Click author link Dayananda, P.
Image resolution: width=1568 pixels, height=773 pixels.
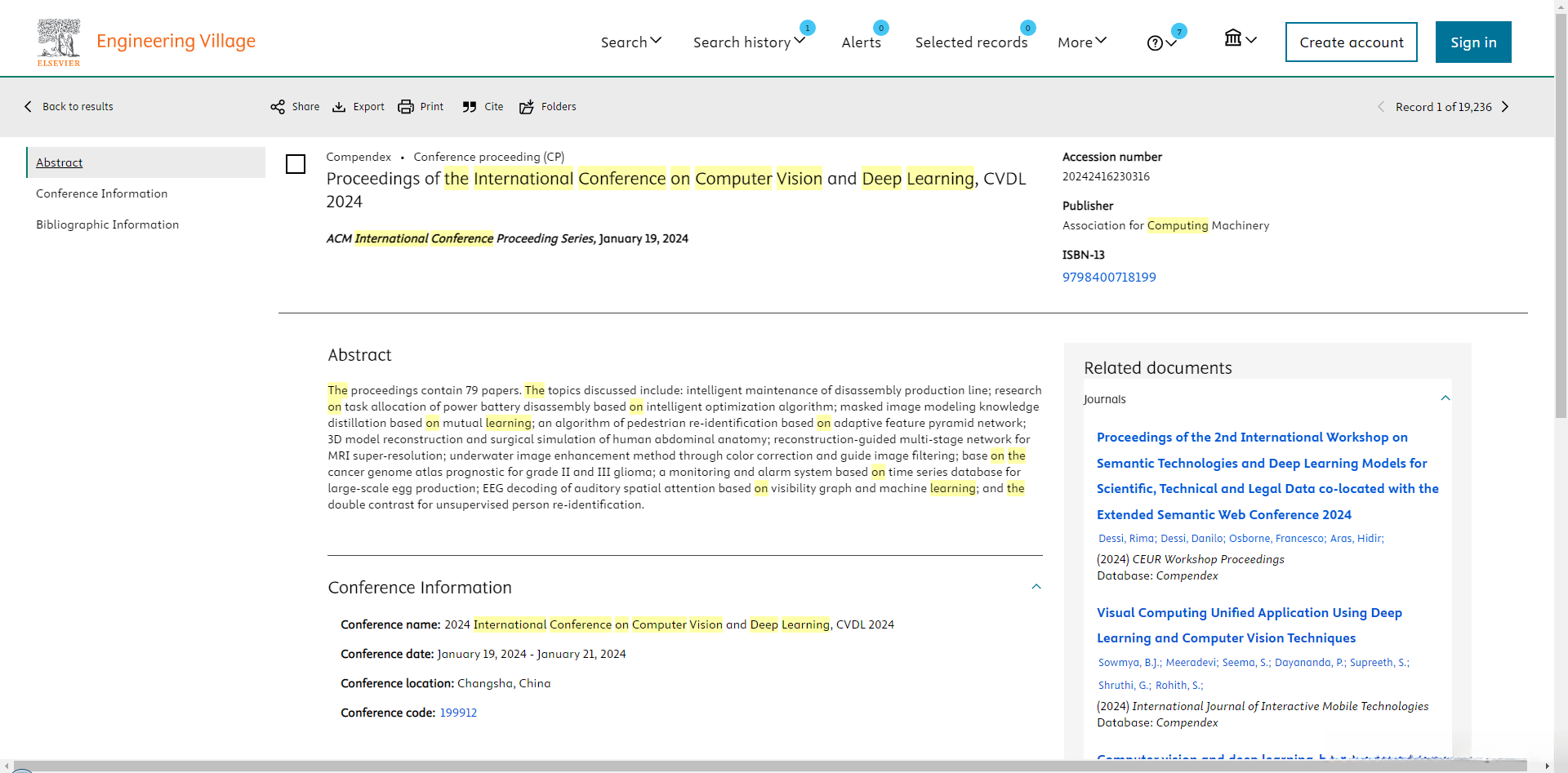click(x=1309, y=663)
